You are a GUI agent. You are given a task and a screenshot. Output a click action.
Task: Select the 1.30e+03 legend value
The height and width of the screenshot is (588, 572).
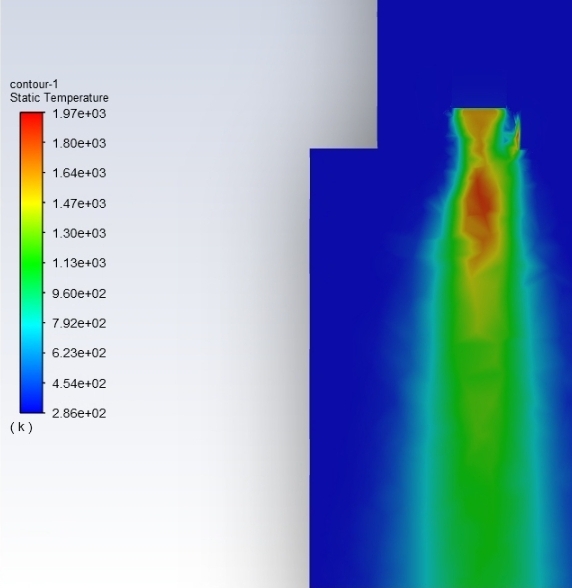pos(79,233)
